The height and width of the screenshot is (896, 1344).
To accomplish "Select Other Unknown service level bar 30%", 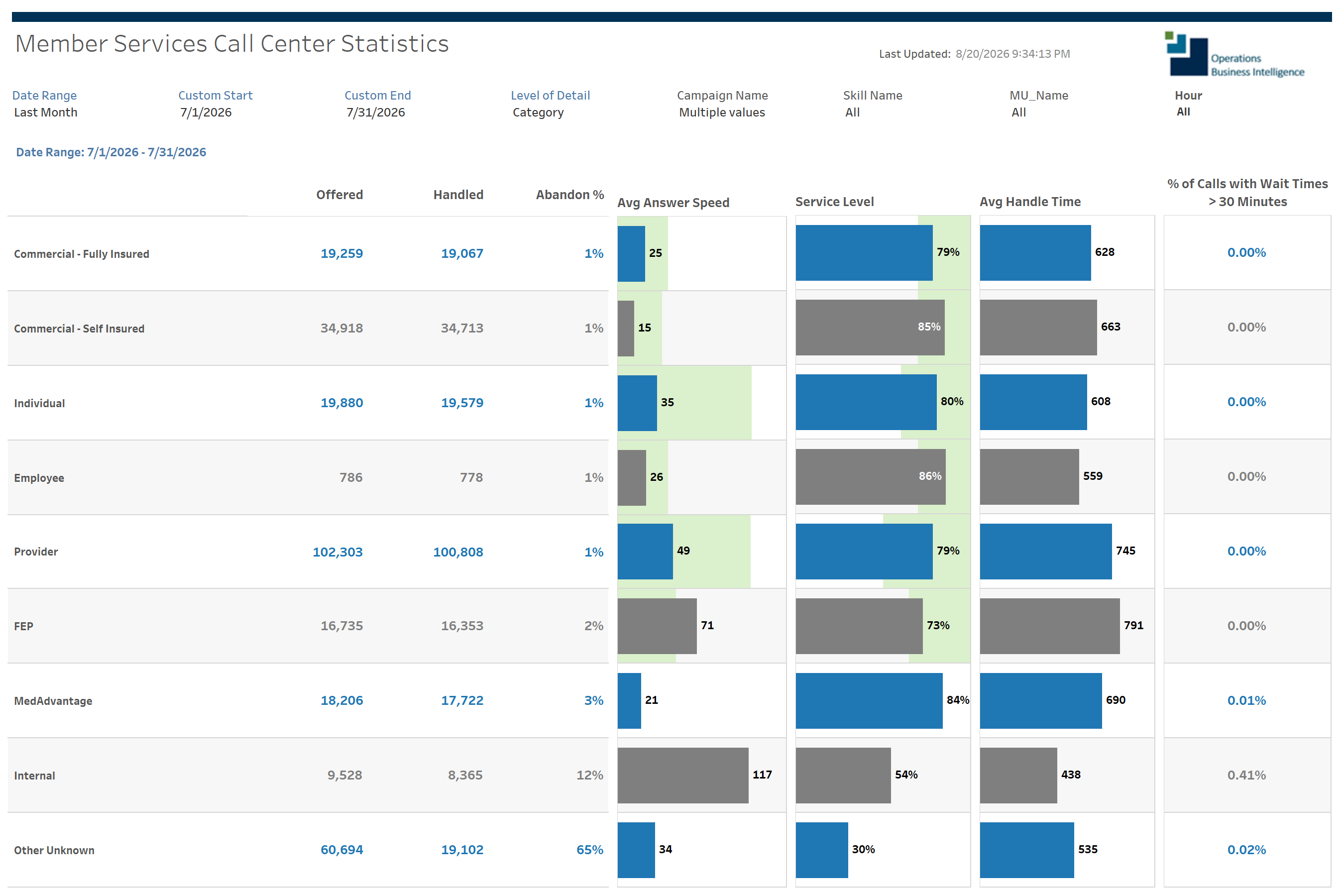I will [822, 850].
